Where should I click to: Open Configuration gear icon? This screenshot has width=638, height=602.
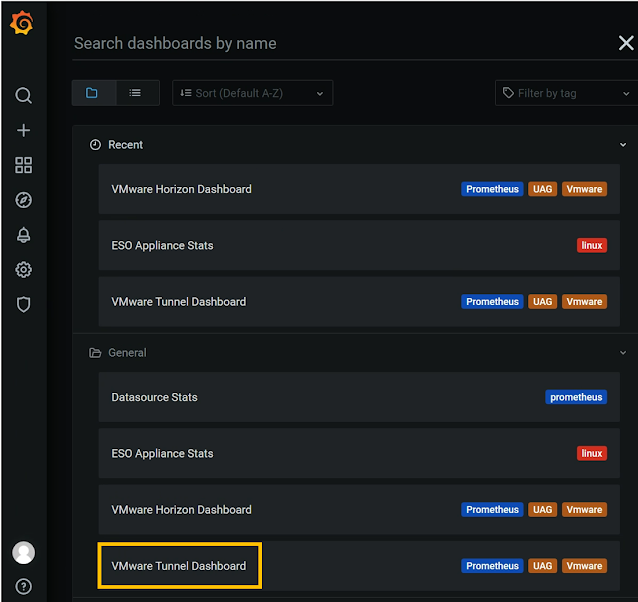23,270
